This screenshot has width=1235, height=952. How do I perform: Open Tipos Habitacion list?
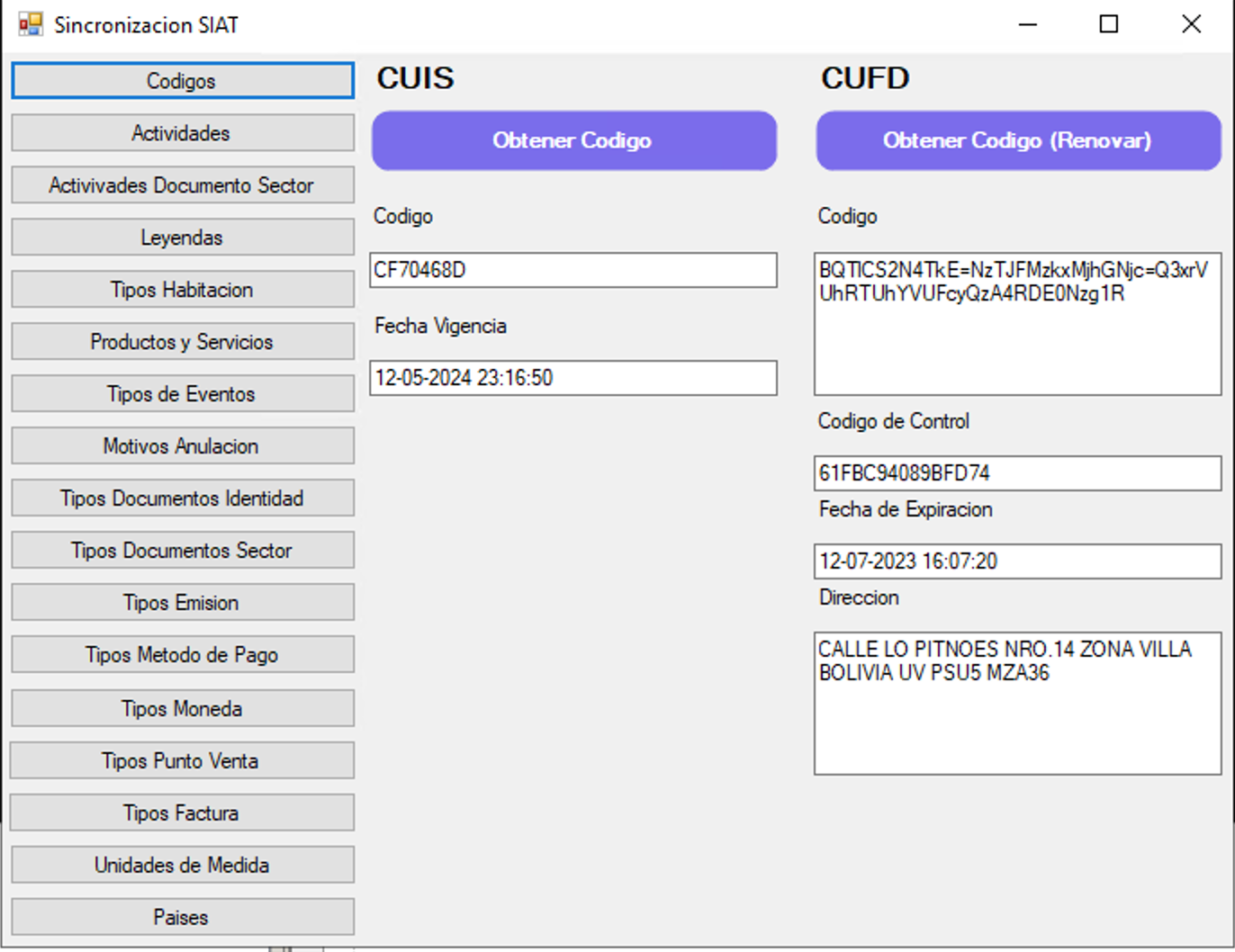click(x=182, y=290)
